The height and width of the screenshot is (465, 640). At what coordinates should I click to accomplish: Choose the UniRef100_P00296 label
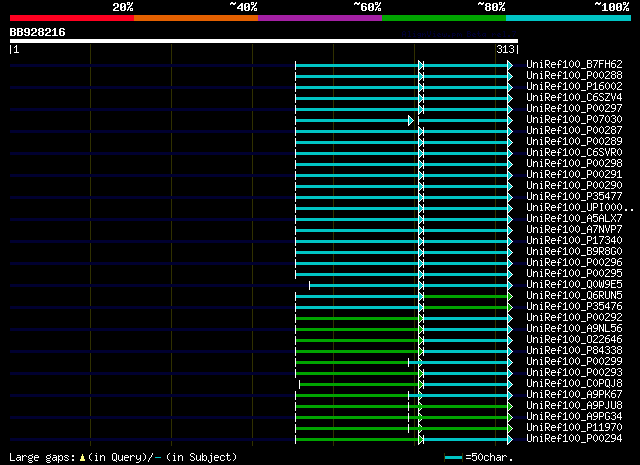[574, 263]
